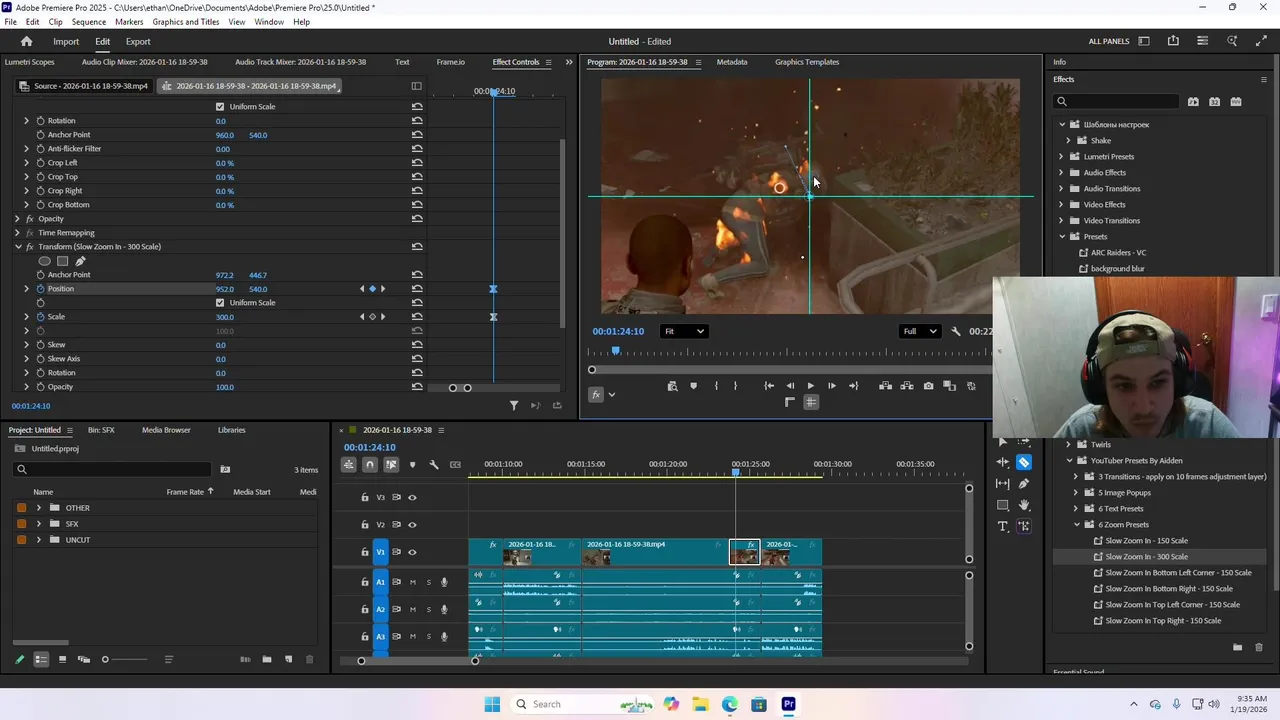The image size is (1280, 720).
Task: Expand the Video Effects folder
Action: tap(1061, 205)
